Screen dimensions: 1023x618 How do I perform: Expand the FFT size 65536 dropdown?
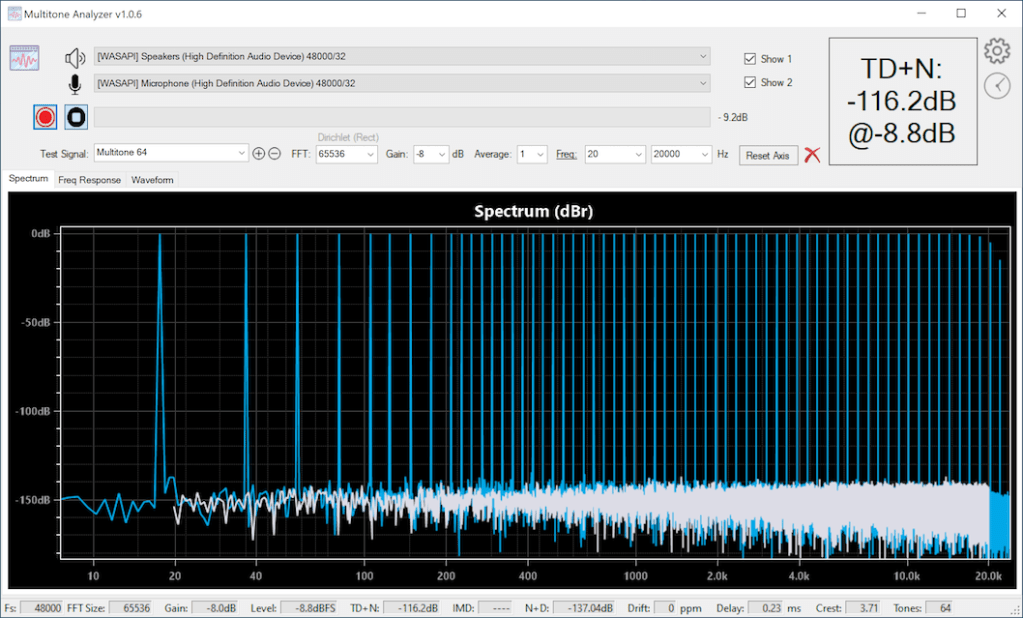(x=346, y=154)
